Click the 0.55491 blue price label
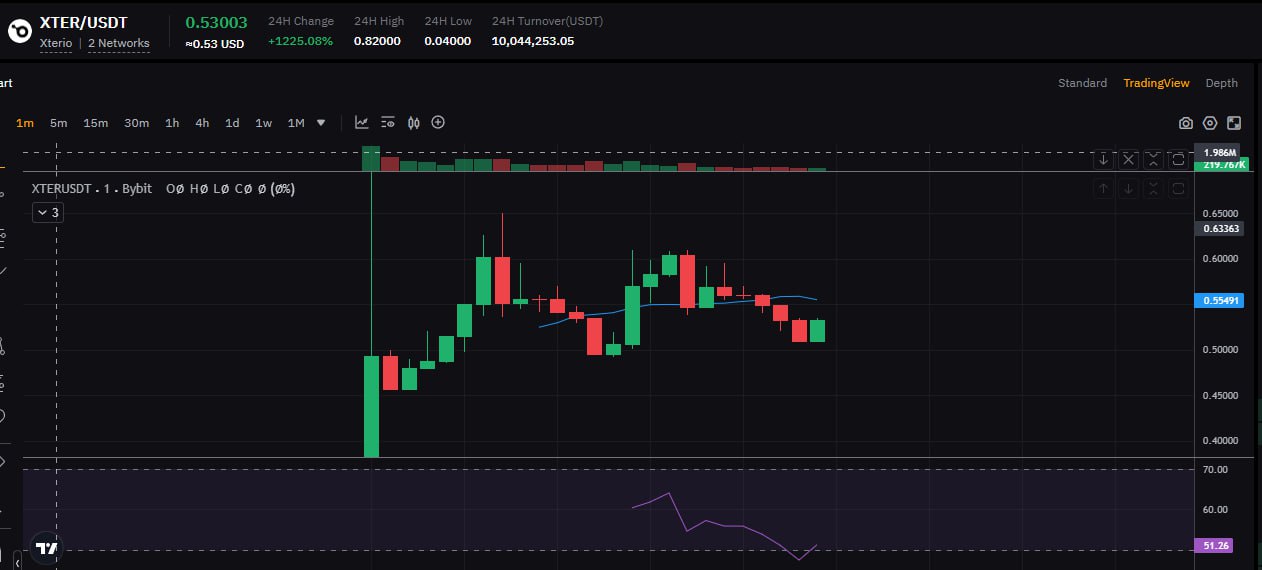The width and height of the screenshot is (1262, 570). pos(1220,300)
